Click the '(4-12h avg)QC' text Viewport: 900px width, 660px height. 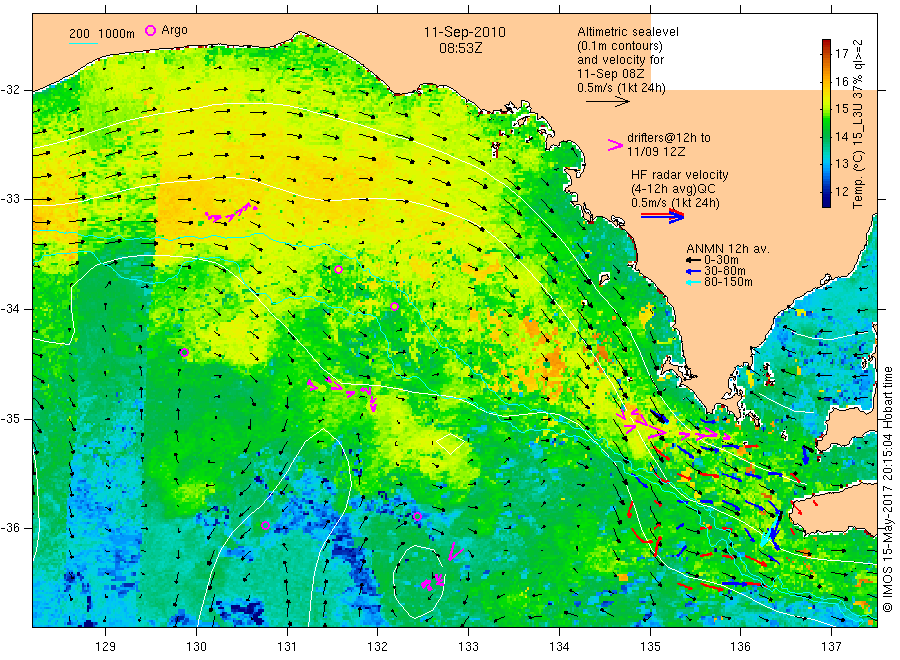(x=673, y=189)
